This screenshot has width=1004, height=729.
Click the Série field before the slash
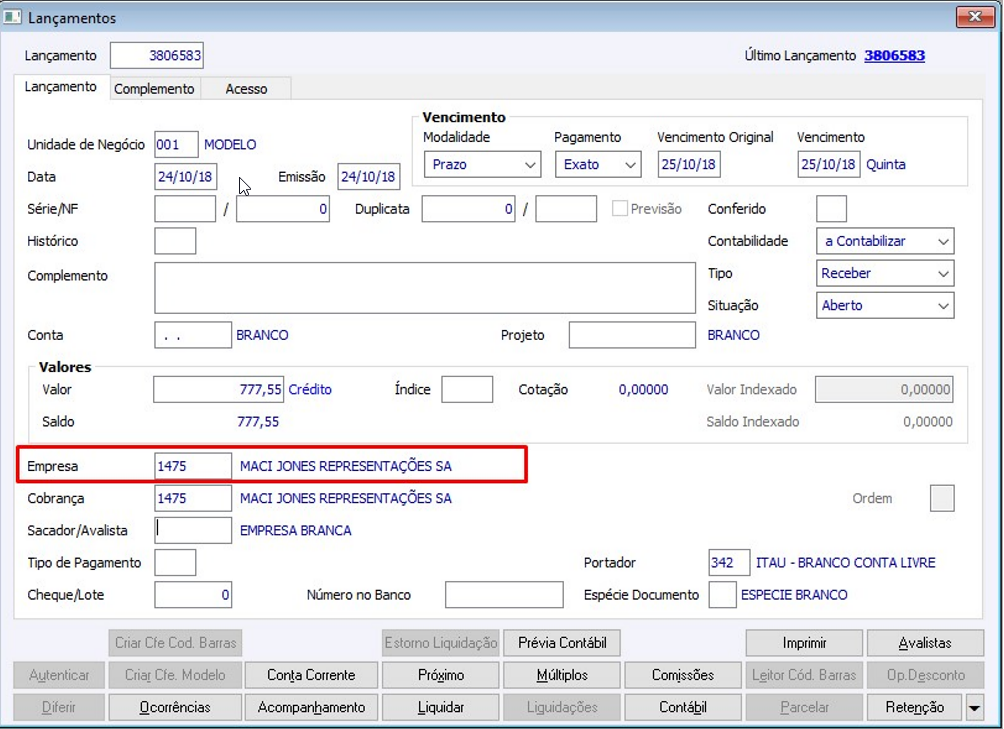point(185,209)
